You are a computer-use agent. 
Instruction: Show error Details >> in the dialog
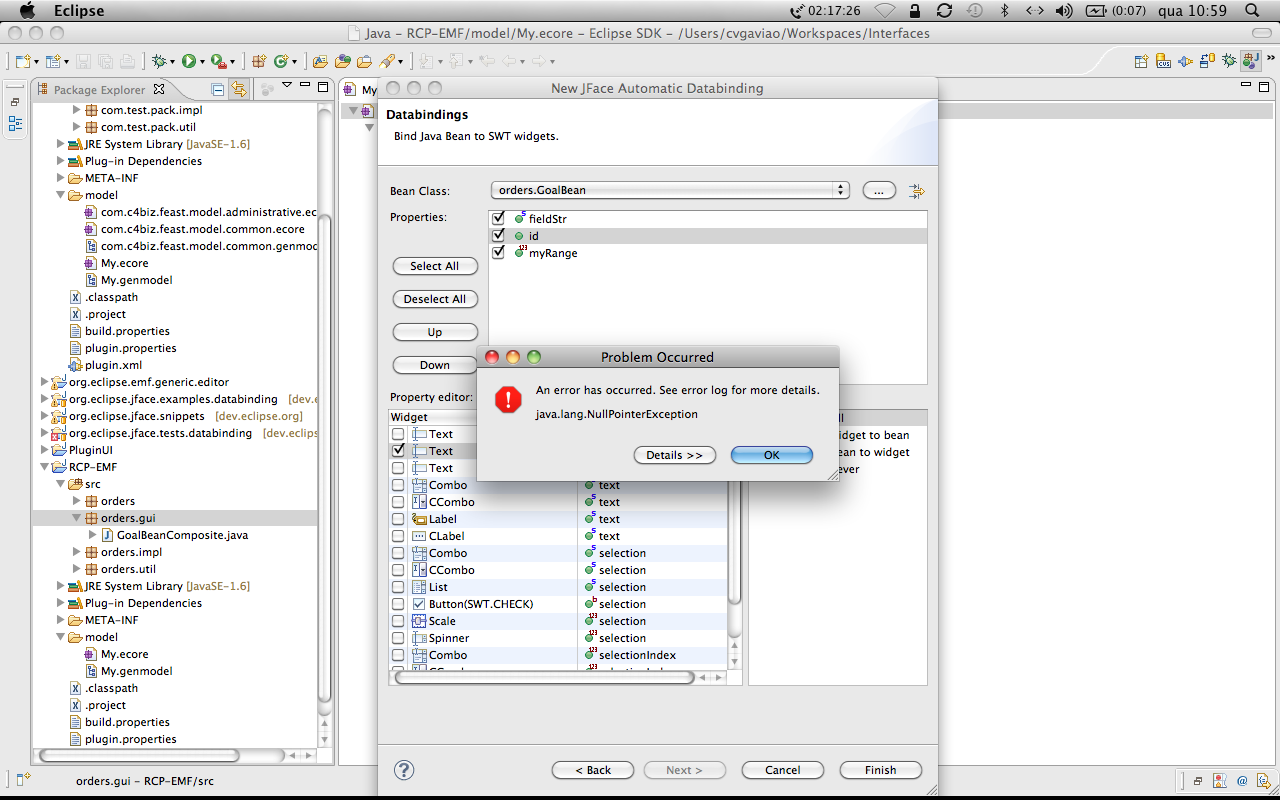click(674, 455)
